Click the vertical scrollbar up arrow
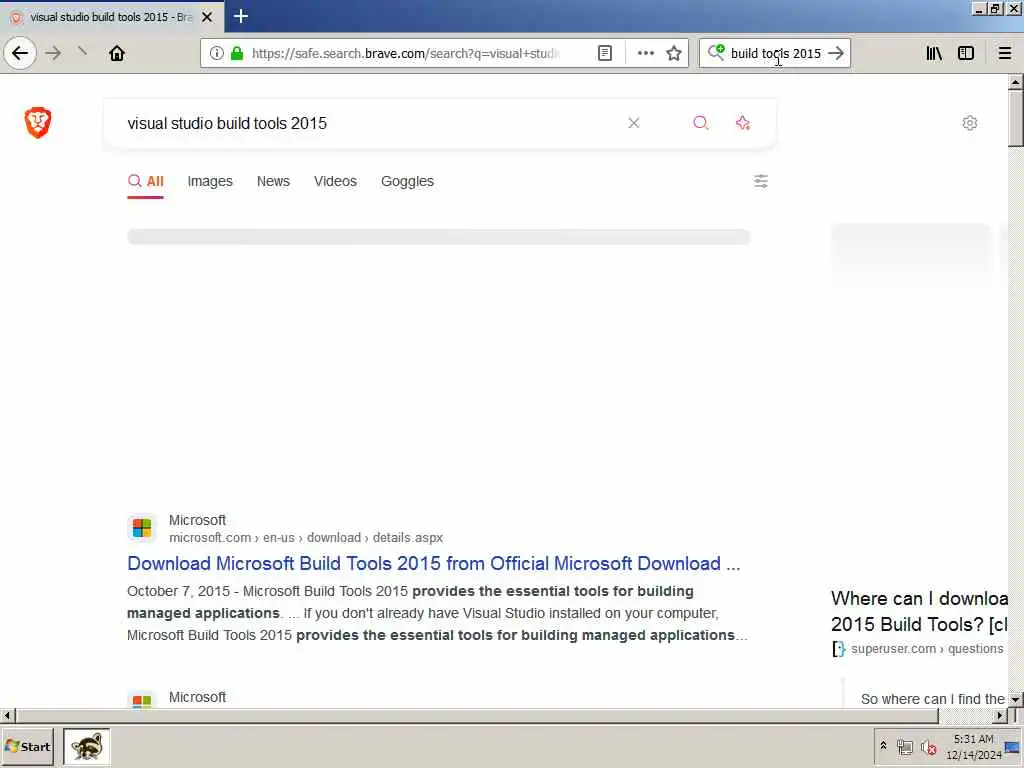The height and width of the screenshot is (768, 1024). (1015, 82)
